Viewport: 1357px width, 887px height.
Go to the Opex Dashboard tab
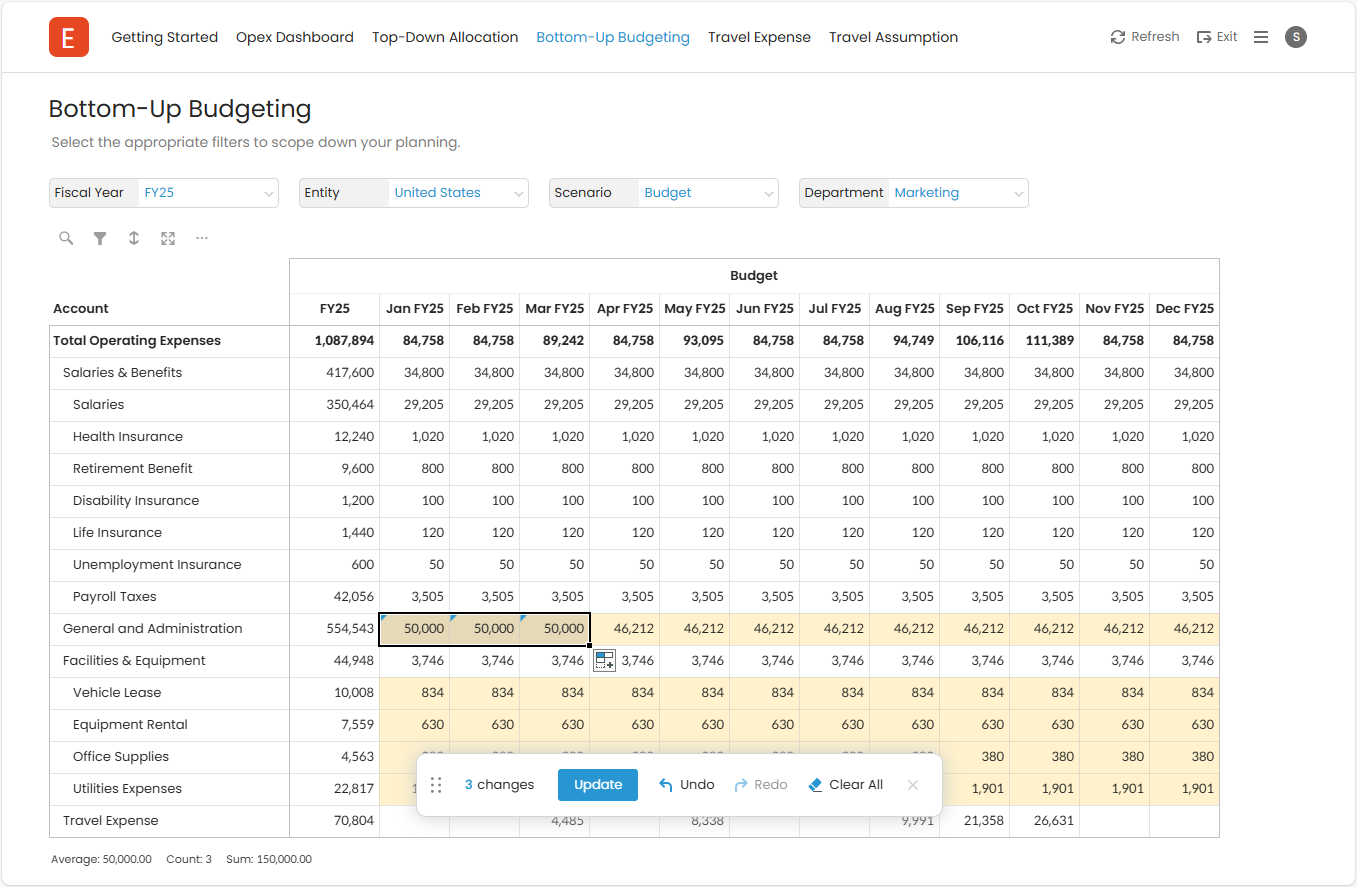coord(295,37)
